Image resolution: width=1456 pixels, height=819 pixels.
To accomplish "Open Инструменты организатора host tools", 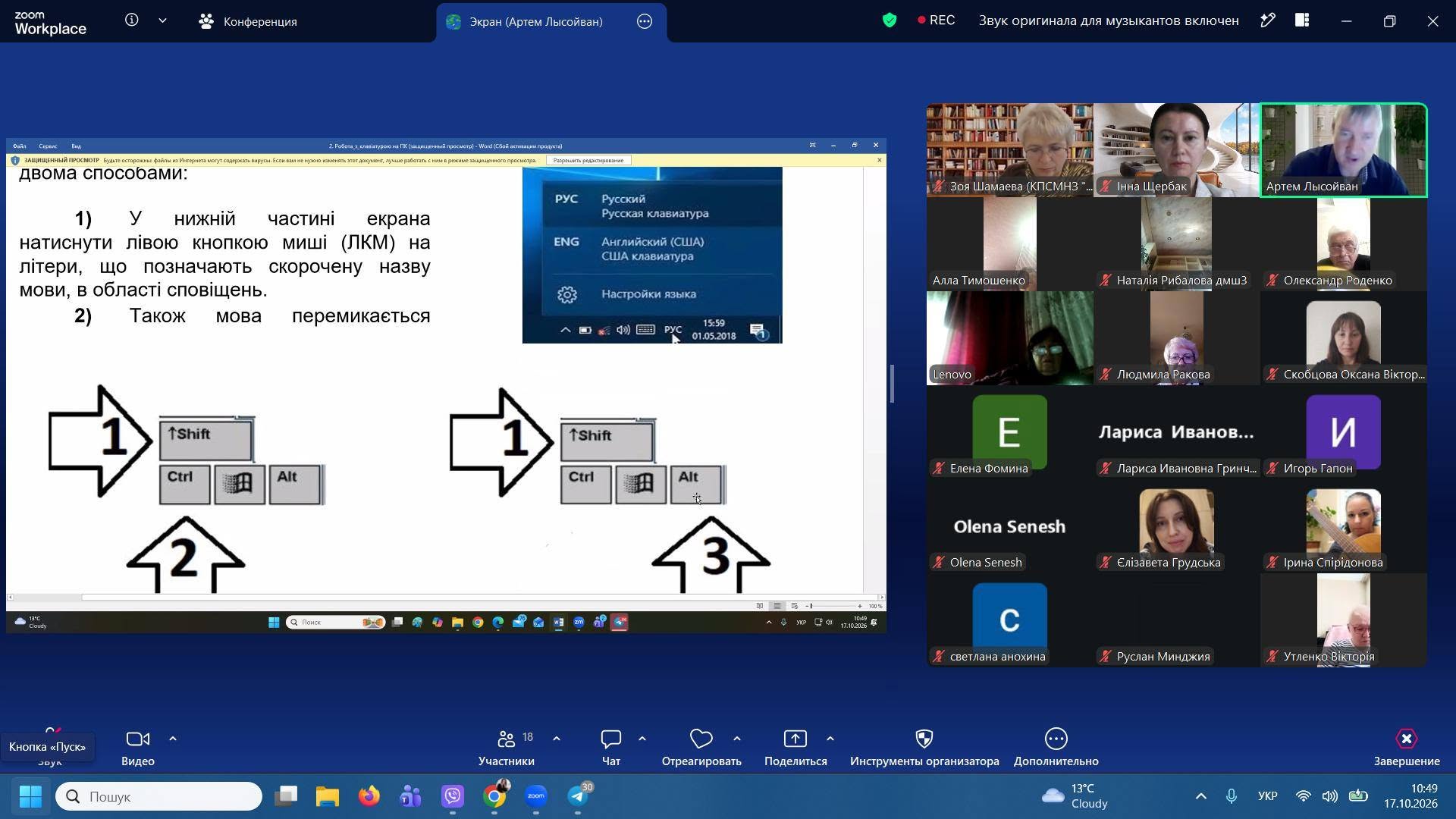I will (924, 748).
